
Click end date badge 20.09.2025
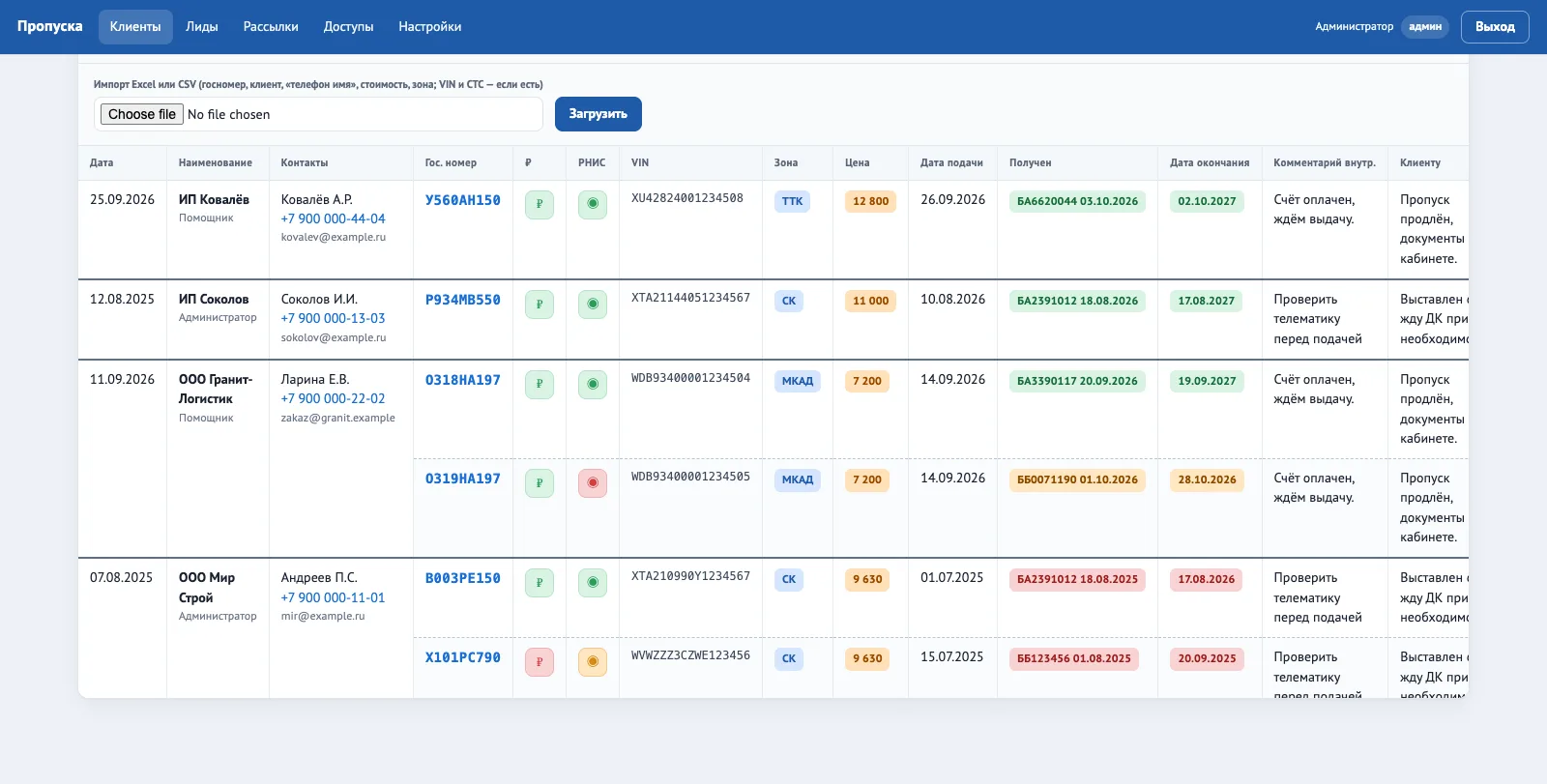click(x=1207, y=658)
